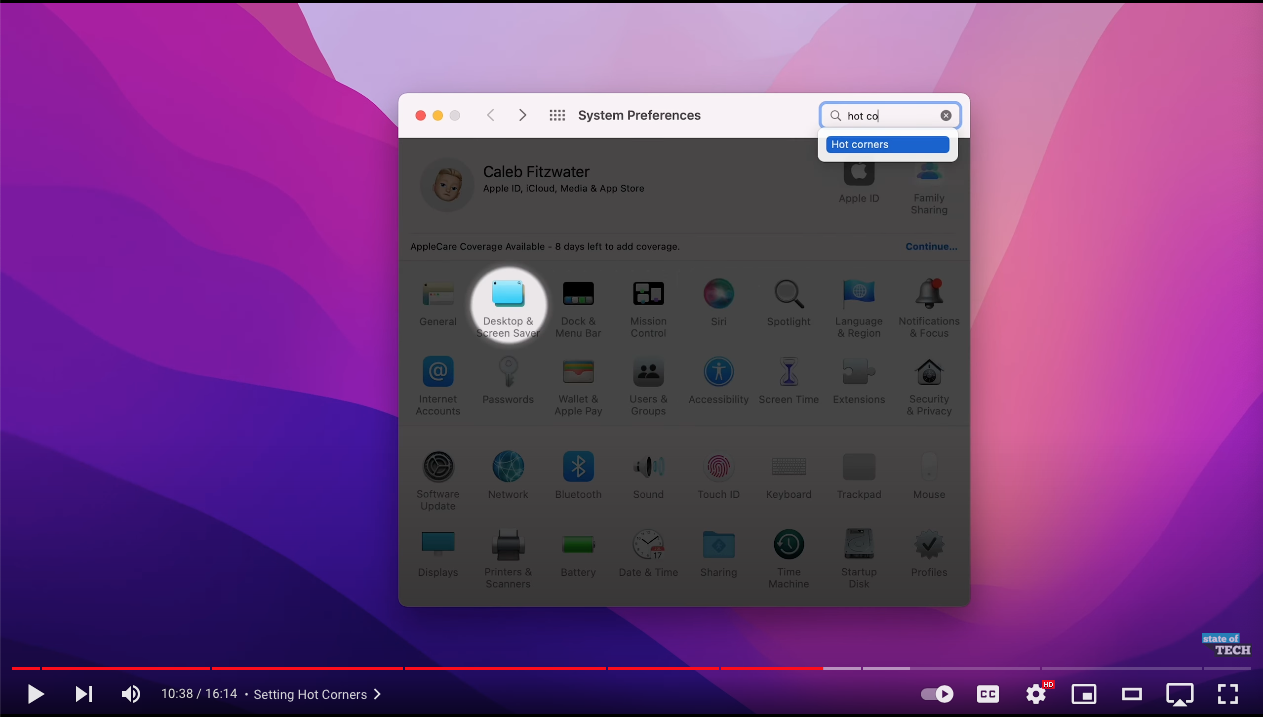
Task: Open Users & Groups pane
Action: coord(648,372)
